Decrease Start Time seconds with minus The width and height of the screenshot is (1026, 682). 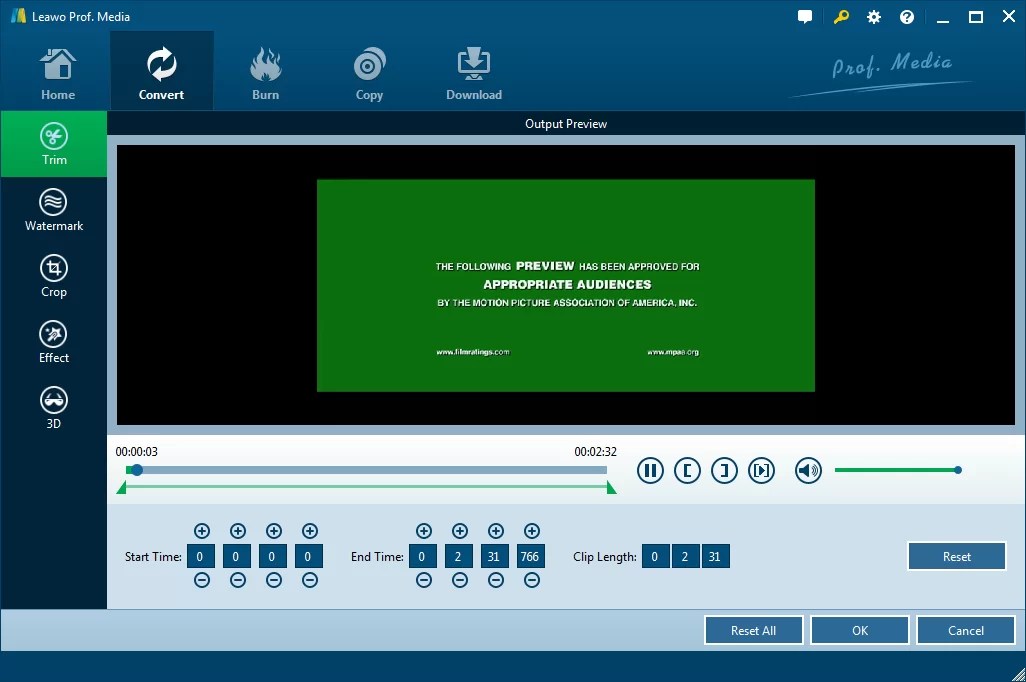274,580
